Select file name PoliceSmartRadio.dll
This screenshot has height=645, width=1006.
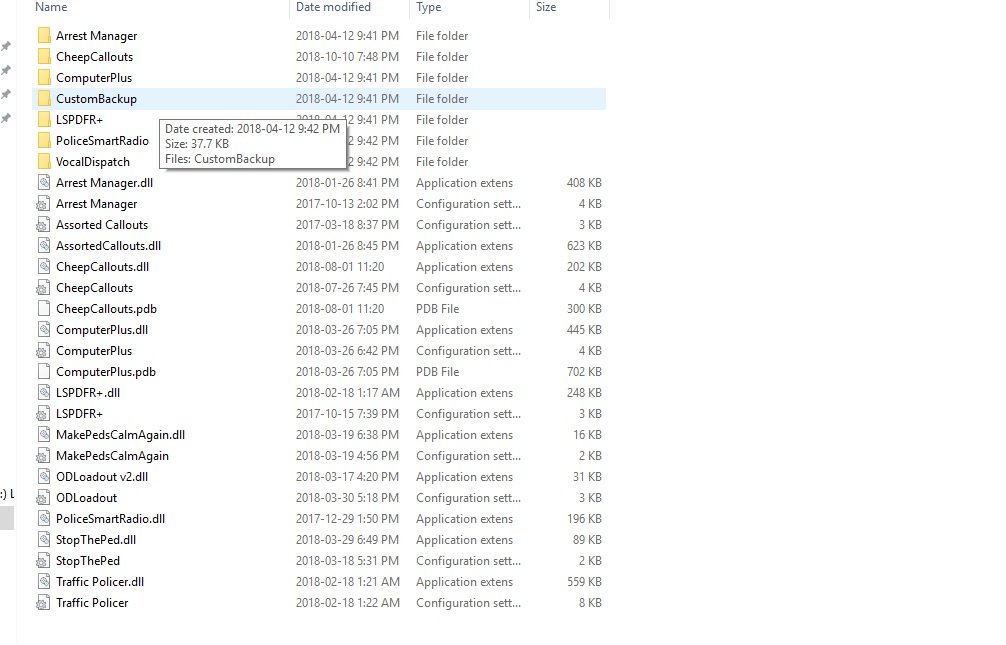(110, 519)
